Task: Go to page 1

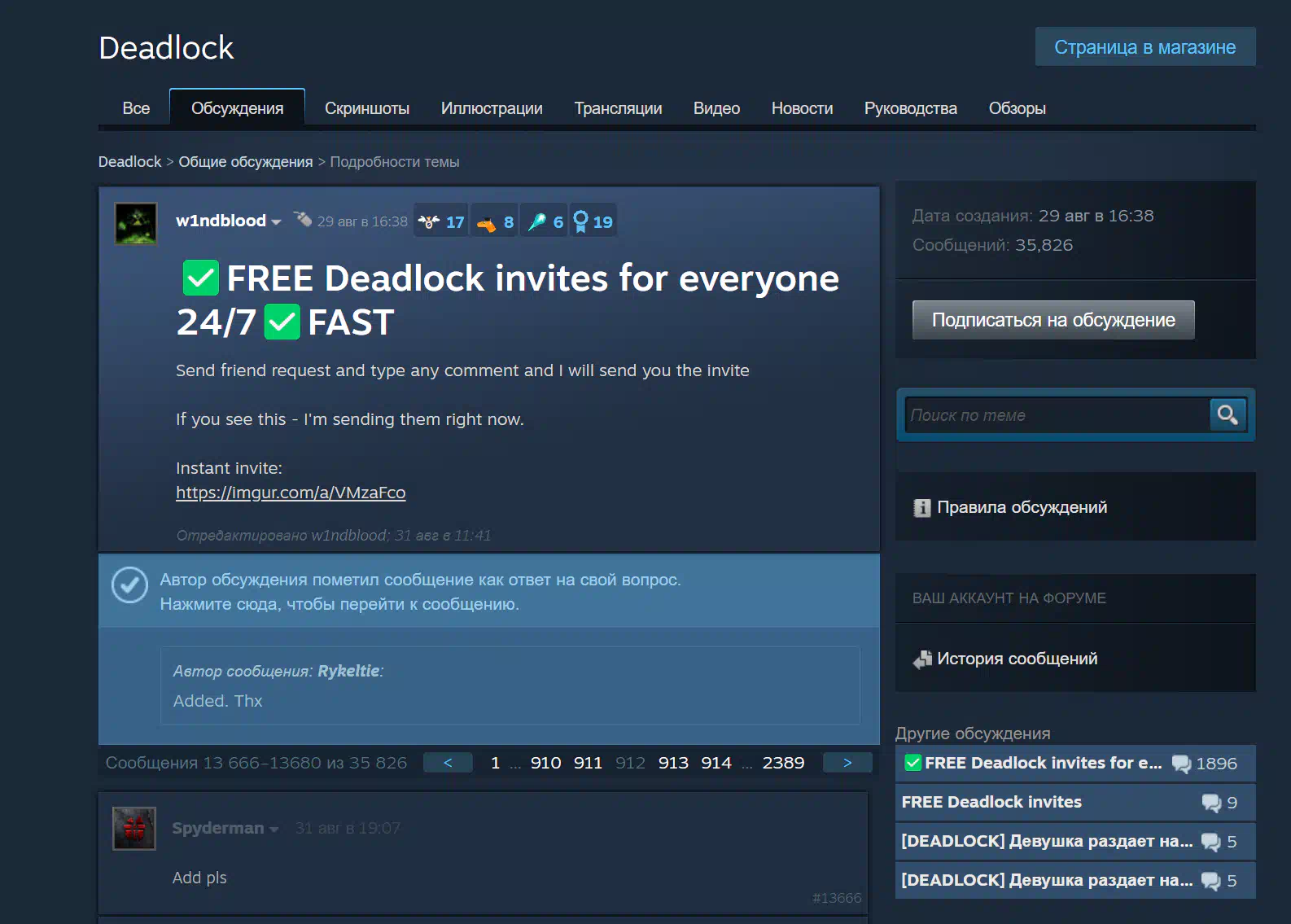Action: (x=495, y=763)
